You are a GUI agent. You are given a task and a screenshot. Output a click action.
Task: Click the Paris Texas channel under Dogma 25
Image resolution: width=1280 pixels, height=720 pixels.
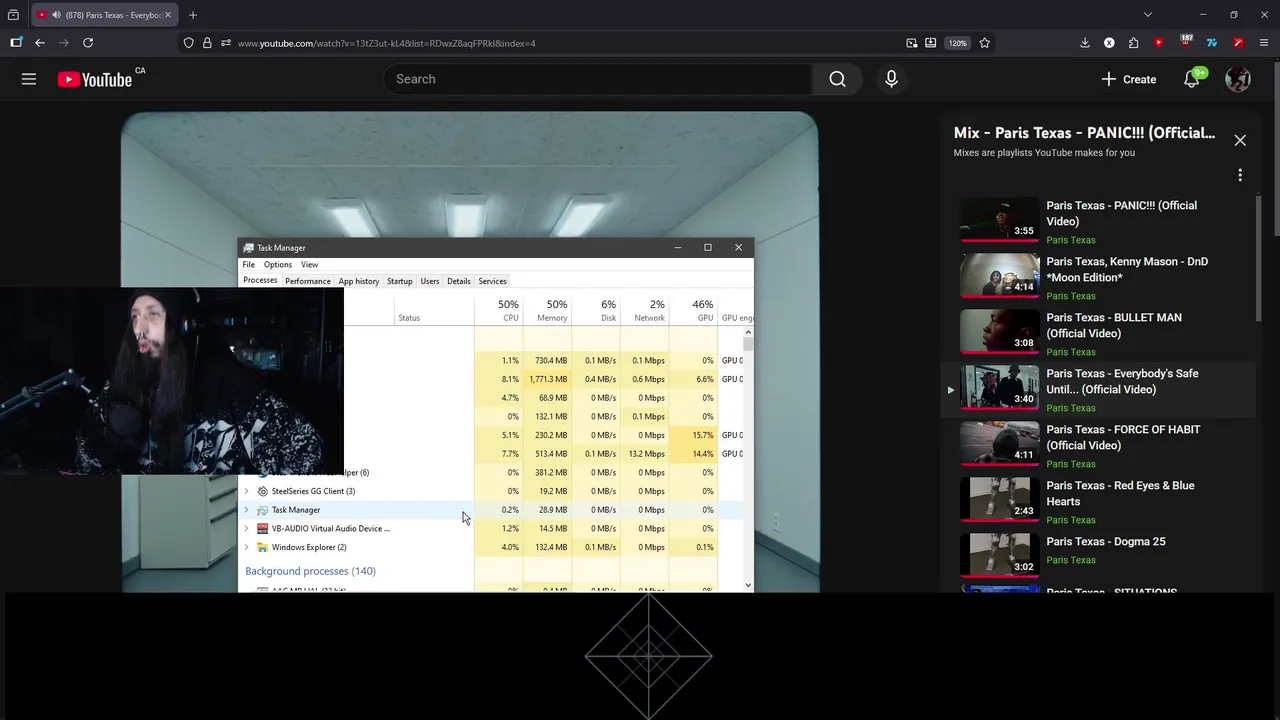tap(1071, 560)
